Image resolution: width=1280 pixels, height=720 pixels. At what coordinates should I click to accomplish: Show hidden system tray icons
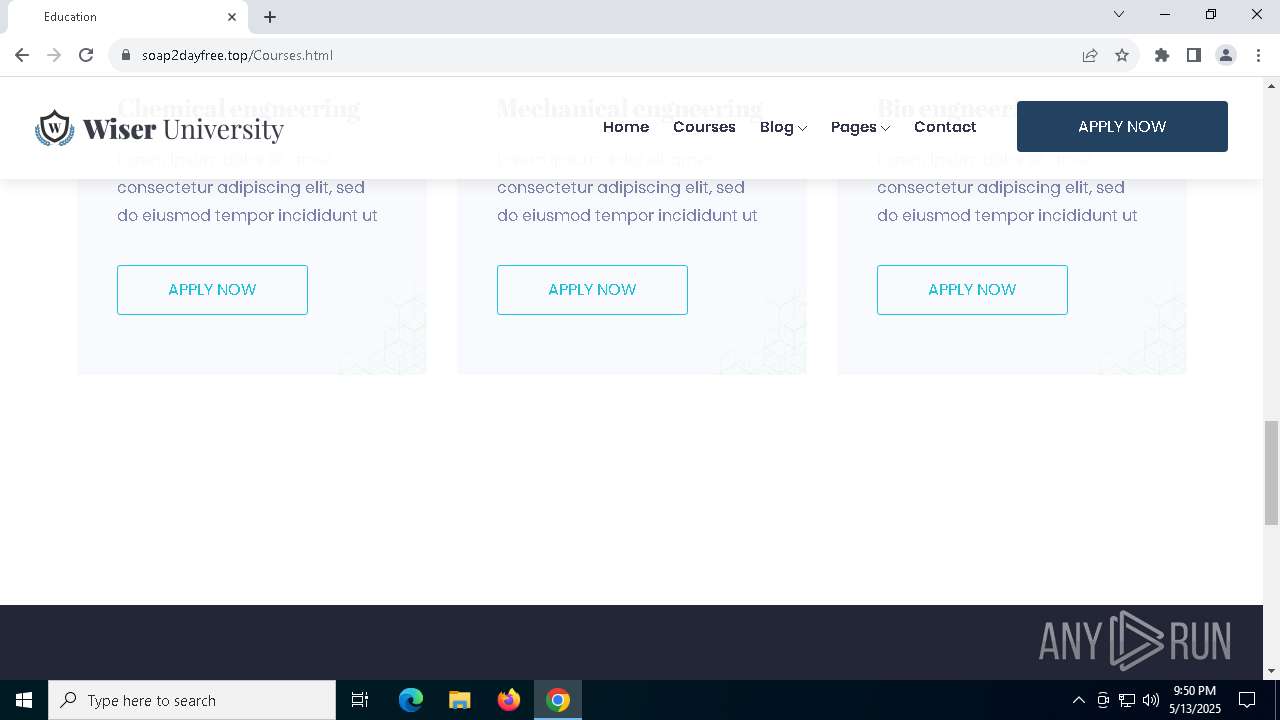pyautogui.click(x=1078, y=700)
